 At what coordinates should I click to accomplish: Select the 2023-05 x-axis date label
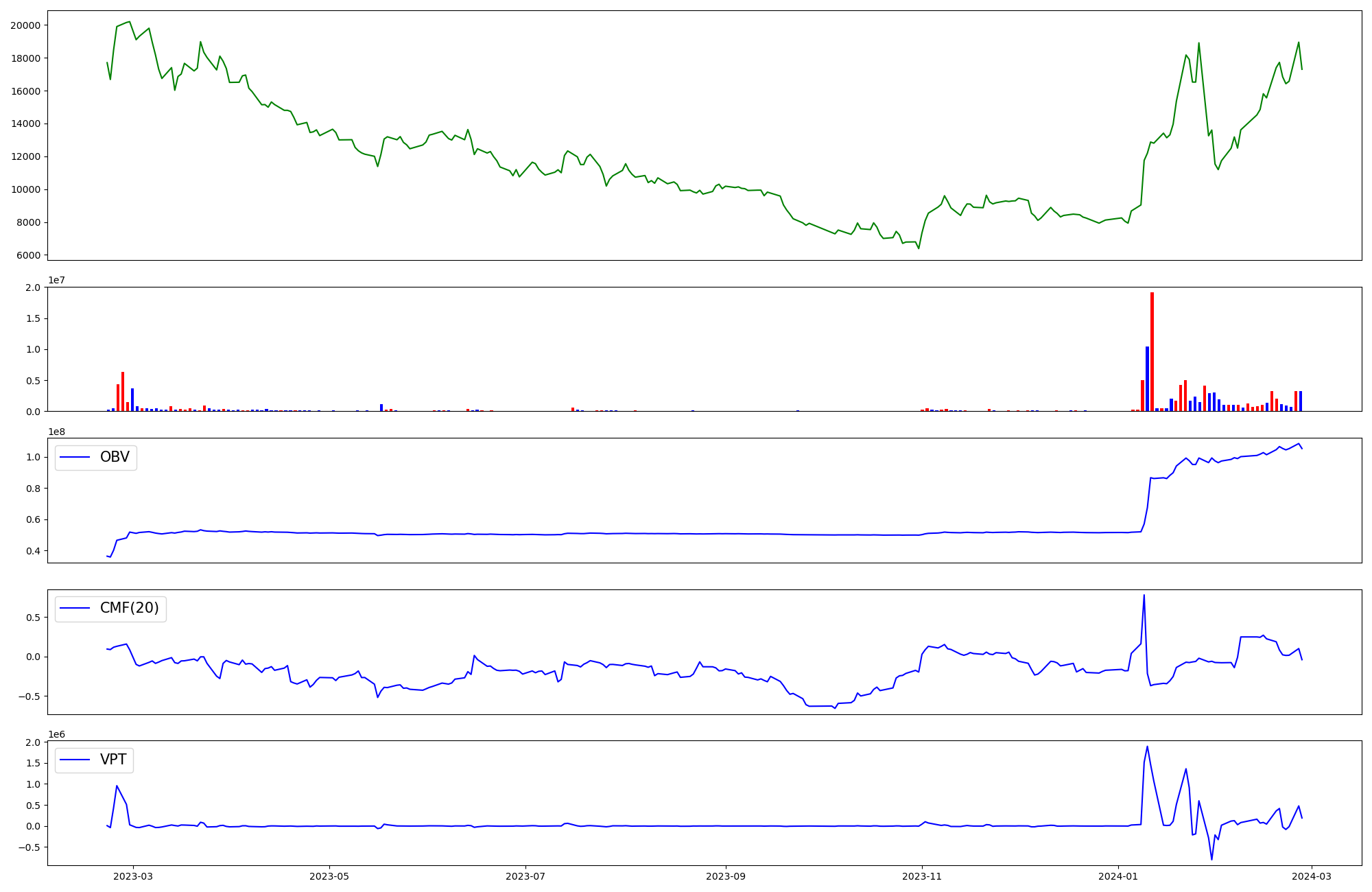[x=330, y=876]
